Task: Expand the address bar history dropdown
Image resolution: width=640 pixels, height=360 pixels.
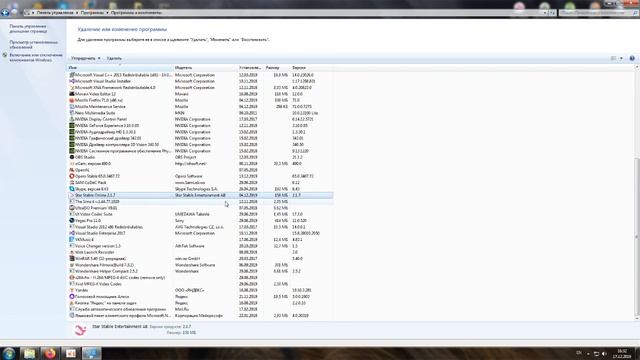Action: coord(544,13)
